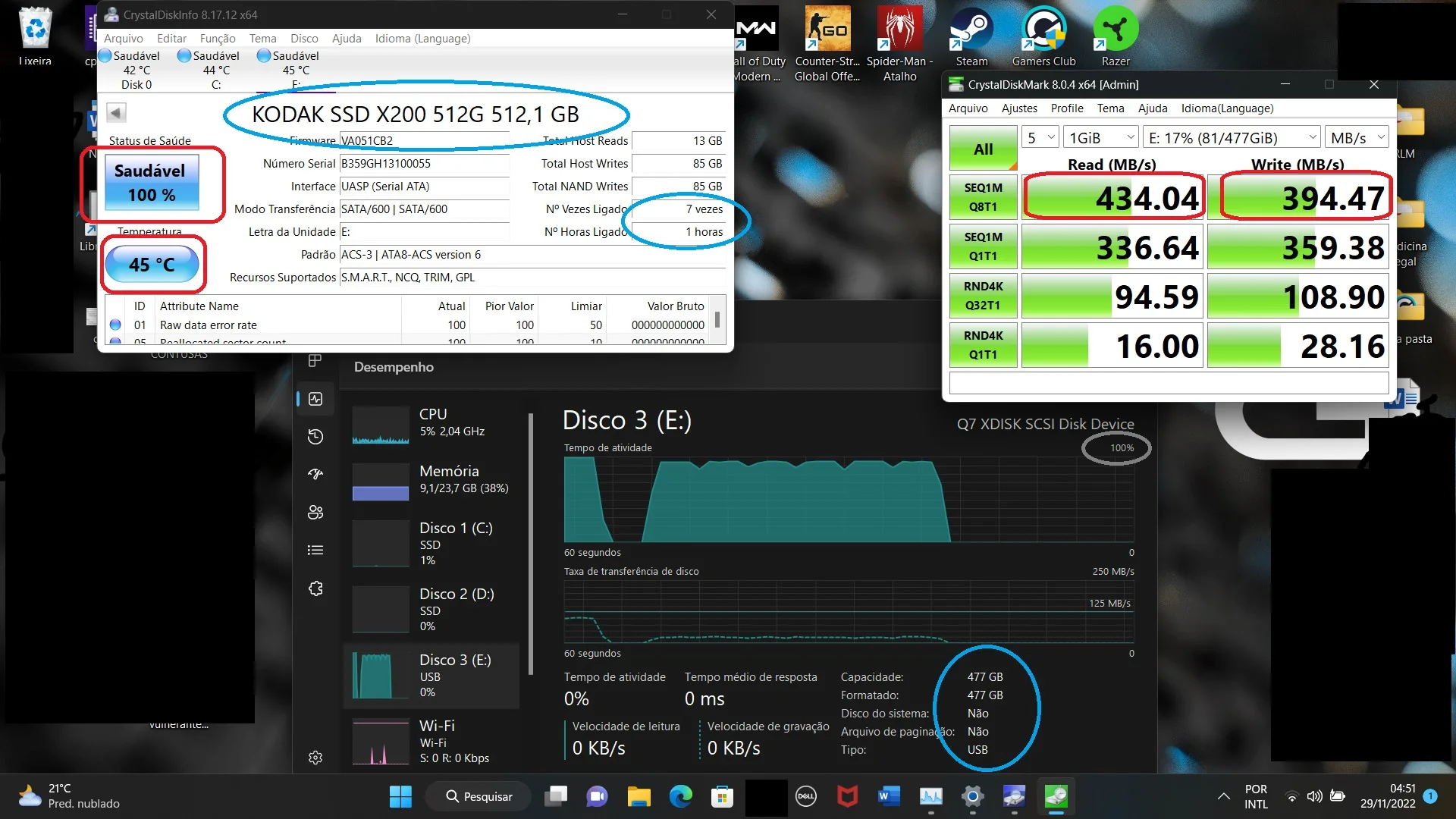Open Services puzzle icon in Task Manager

pyautogui.click(x=315, y=588)
